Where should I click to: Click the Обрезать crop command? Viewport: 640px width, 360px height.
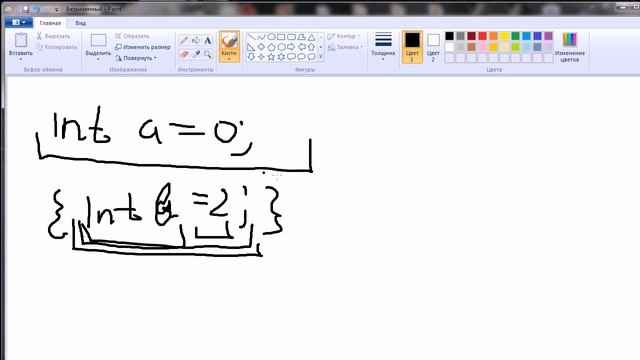pos(132,36)
